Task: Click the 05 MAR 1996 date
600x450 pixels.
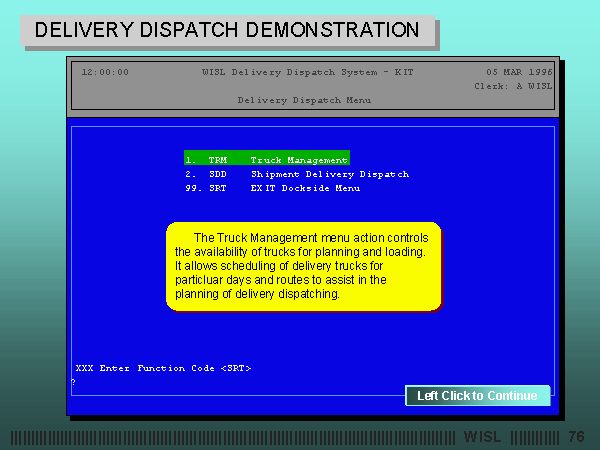Action: (x=519, y=72)
